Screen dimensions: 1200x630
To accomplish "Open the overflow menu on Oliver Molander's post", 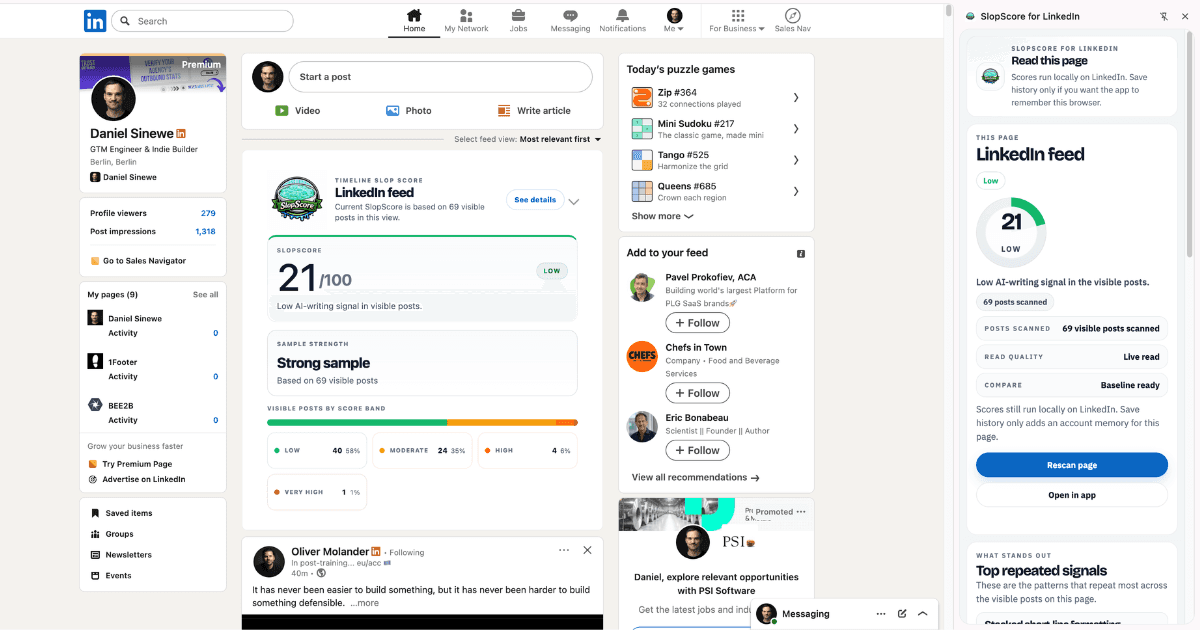I will pos(563,550).
